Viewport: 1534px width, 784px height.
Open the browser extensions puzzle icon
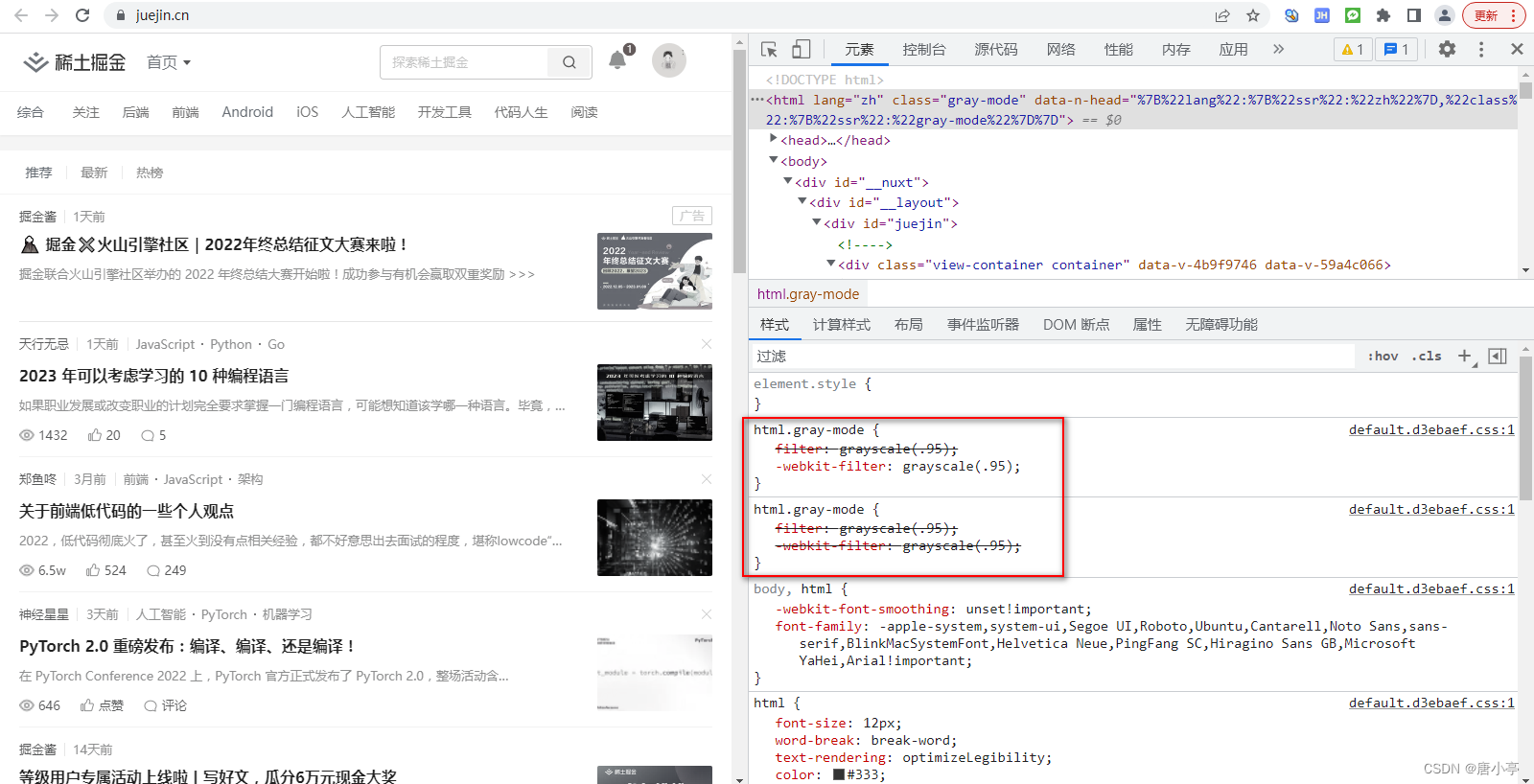pyautogui.click(x=1383, y=15)
